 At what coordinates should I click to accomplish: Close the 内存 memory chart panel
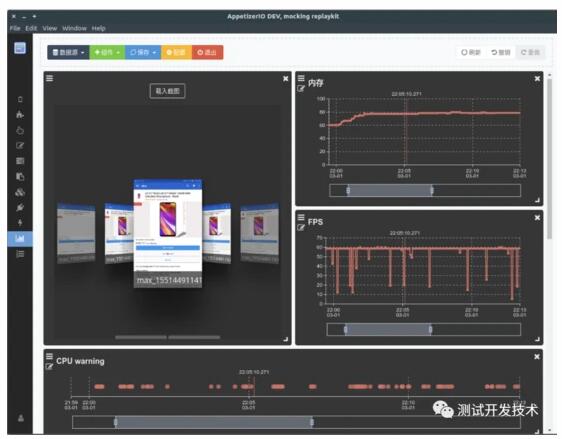537,78
